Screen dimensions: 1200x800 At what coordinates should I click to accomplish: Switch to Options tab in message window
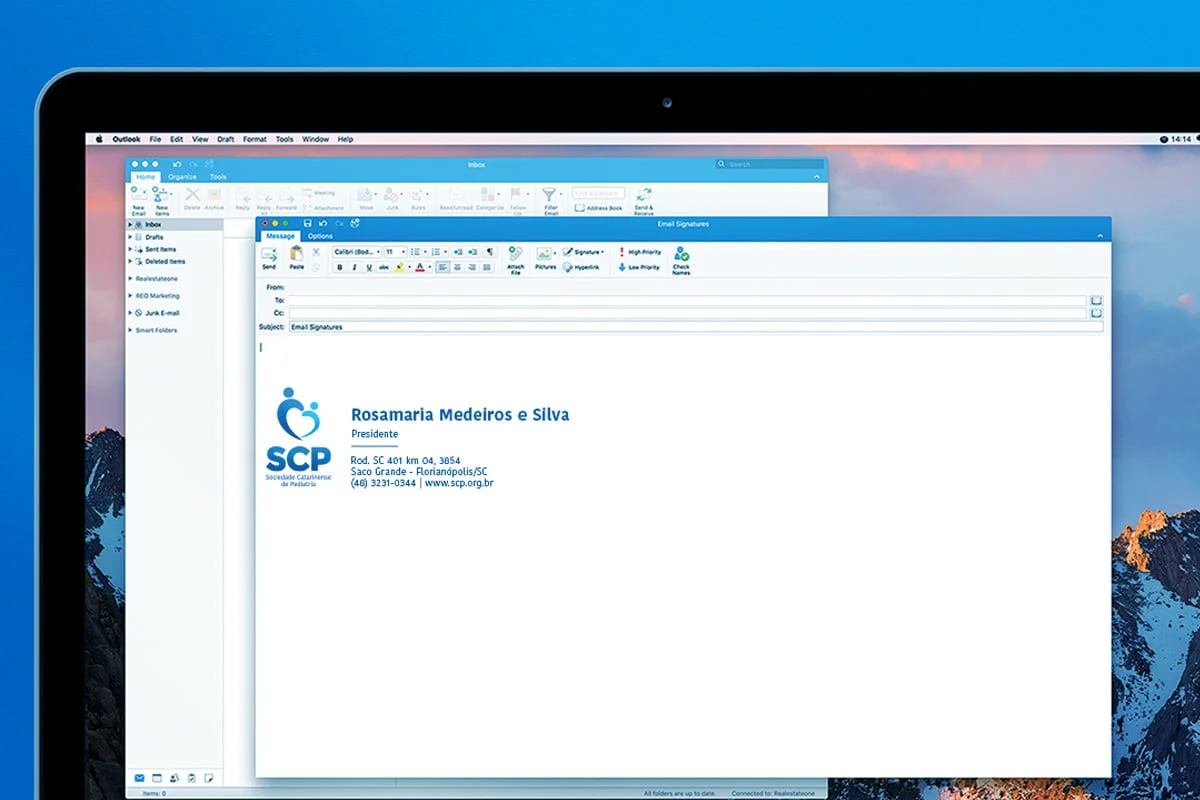pos(320,236)
